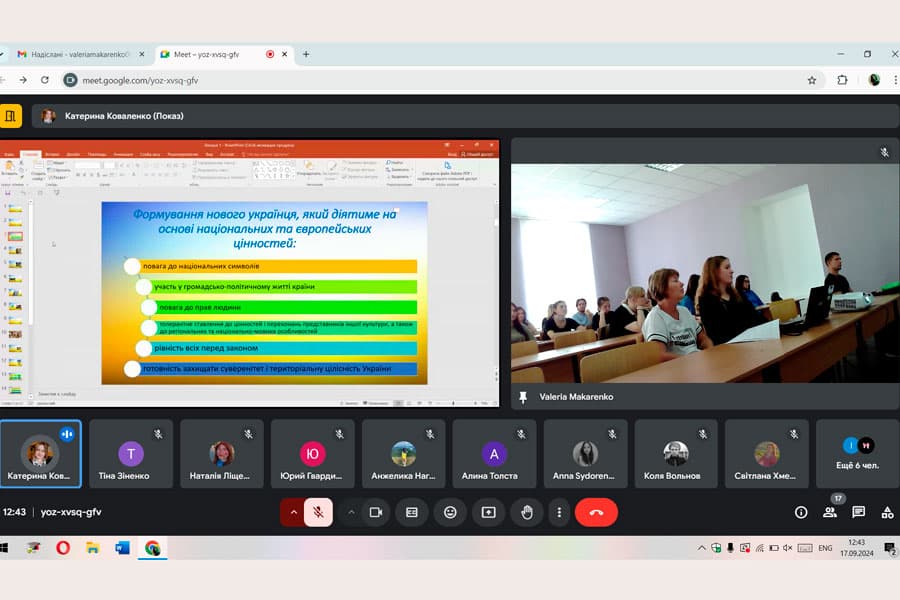The image size is (900, 600).
Task: Bookmark this page with the star
Action: (812, 80)
